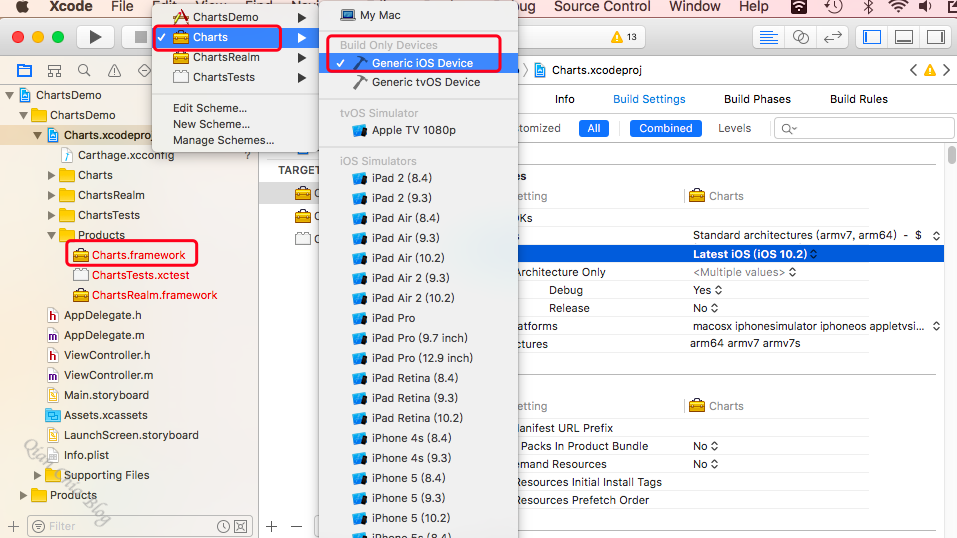Open the Xcode Window menu
This screenshot has width=957, height=538.
[695, 7]
